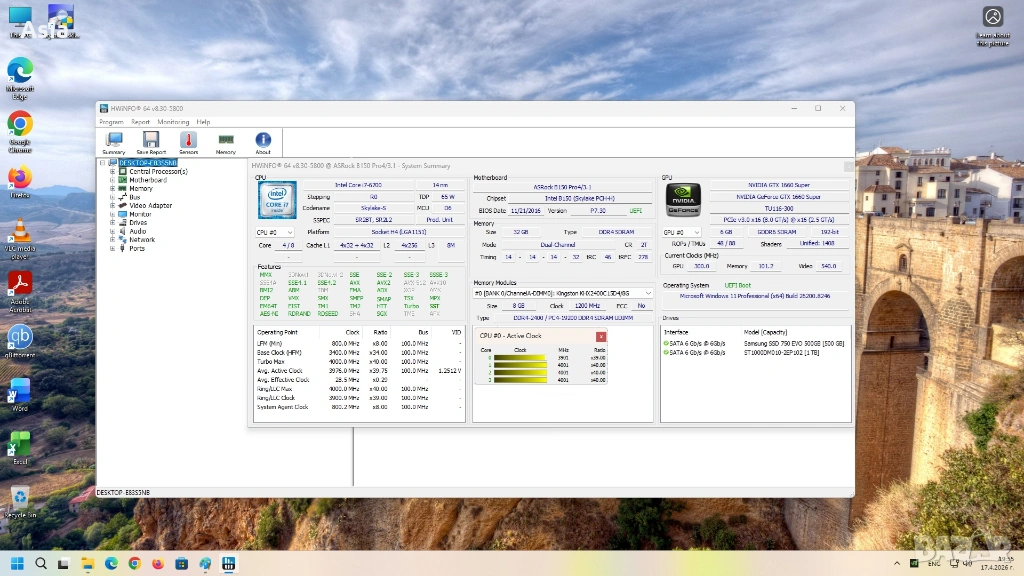Open the Summary toolbar icon
Screen dimensions: 1024x576
pos(114,141)
